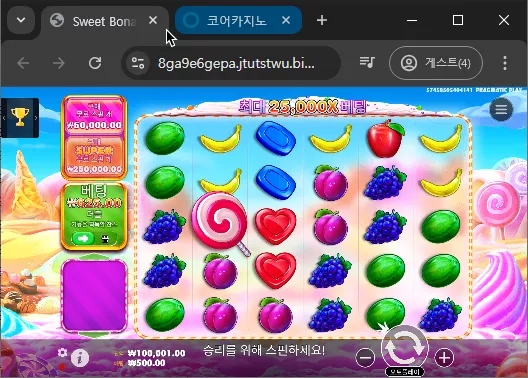The height and width of the screenshot is (378, 528).
Task: Click the ₩625.00 bet amount text
Action: click(94, 203)
